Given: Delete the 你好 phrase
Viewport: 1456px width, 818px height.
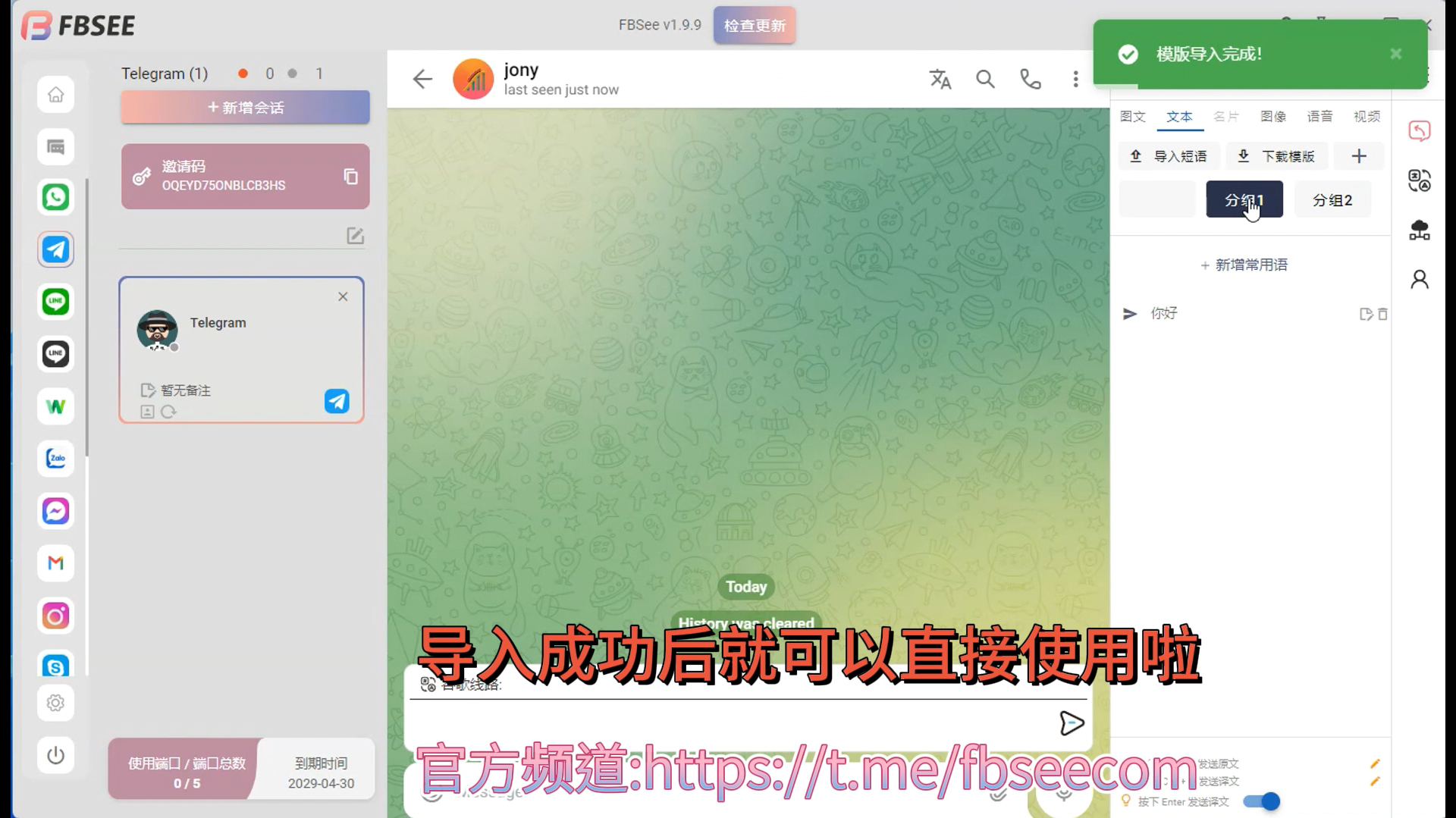Looking at the screenshot, I should point(1382,314).
